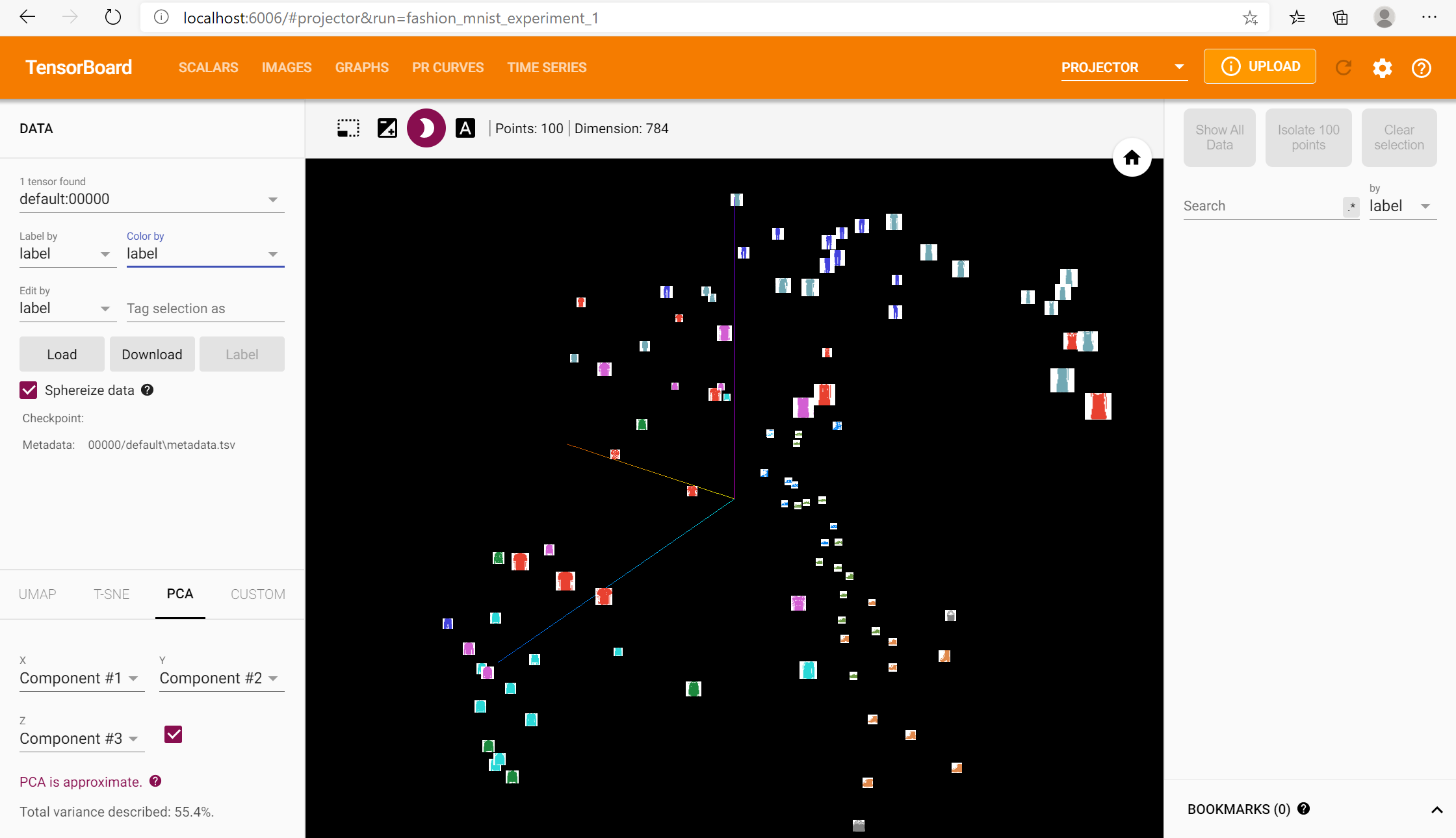Toggle night mode in projector
1456x838 pixels.
[x=426, y=128]
